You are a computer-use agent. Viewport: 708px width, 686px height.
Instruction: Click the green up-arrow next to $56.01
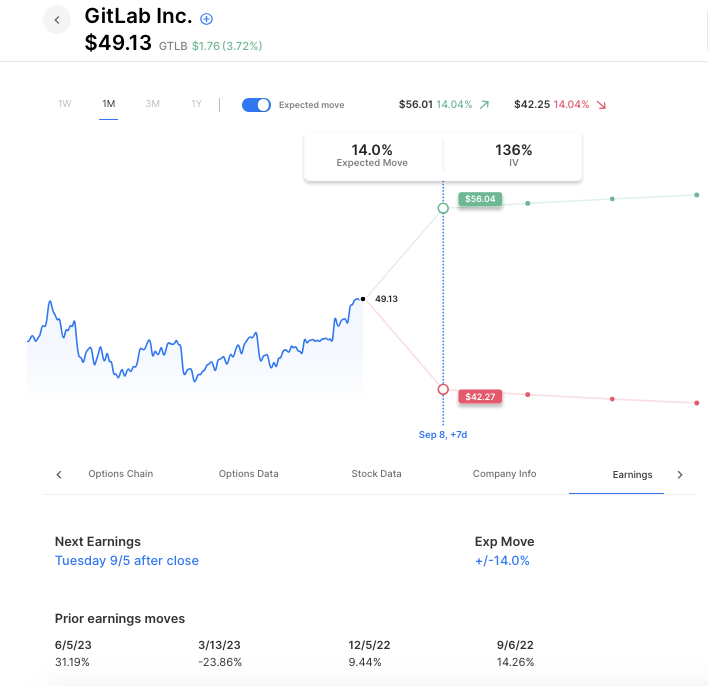pos(485,105)
